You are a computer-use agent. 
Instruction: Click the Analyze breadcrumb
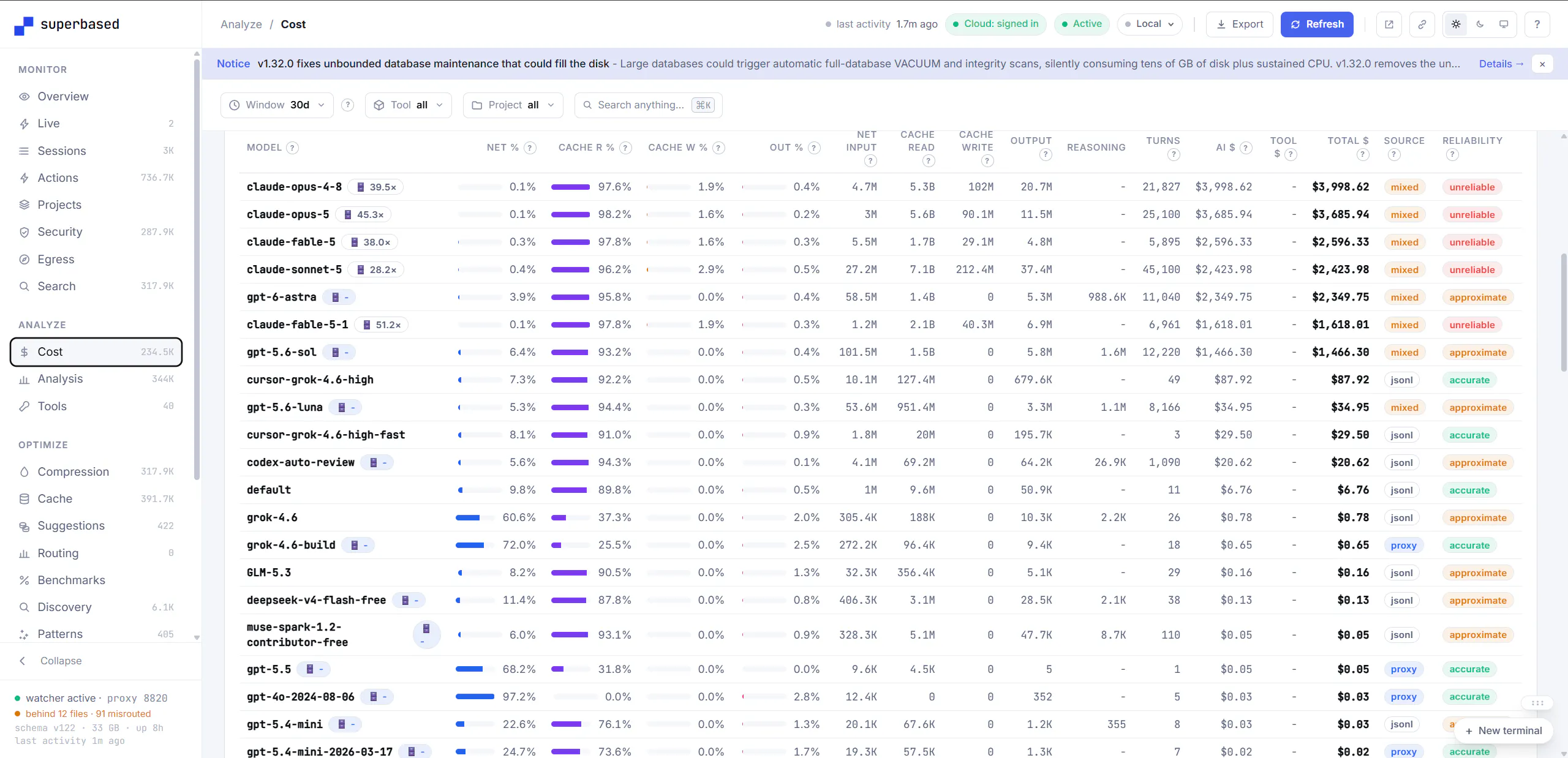(x=241, y=24)
